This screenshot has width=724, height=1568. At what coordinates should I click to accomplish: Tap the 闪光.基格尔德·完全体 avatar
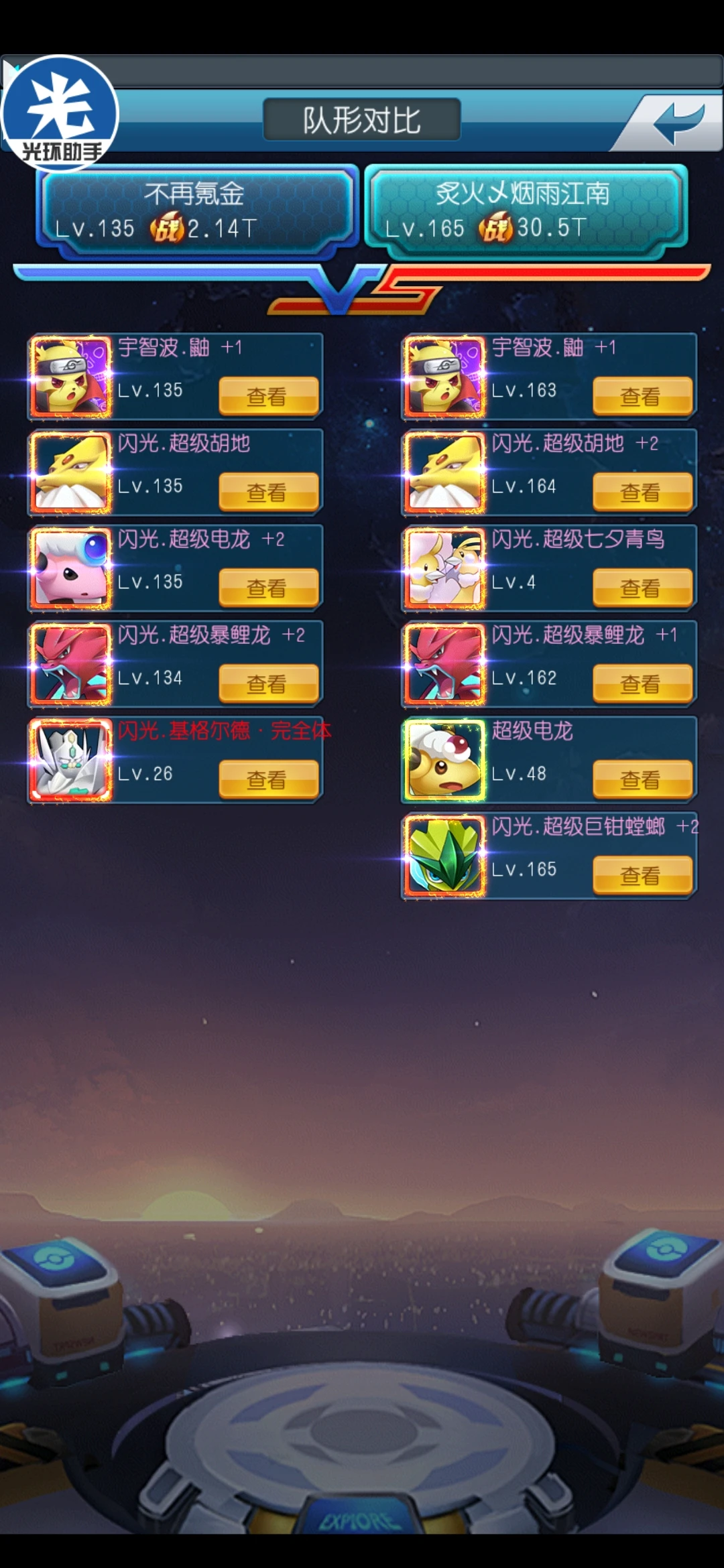pyautogui.click(x=70, y=760)
